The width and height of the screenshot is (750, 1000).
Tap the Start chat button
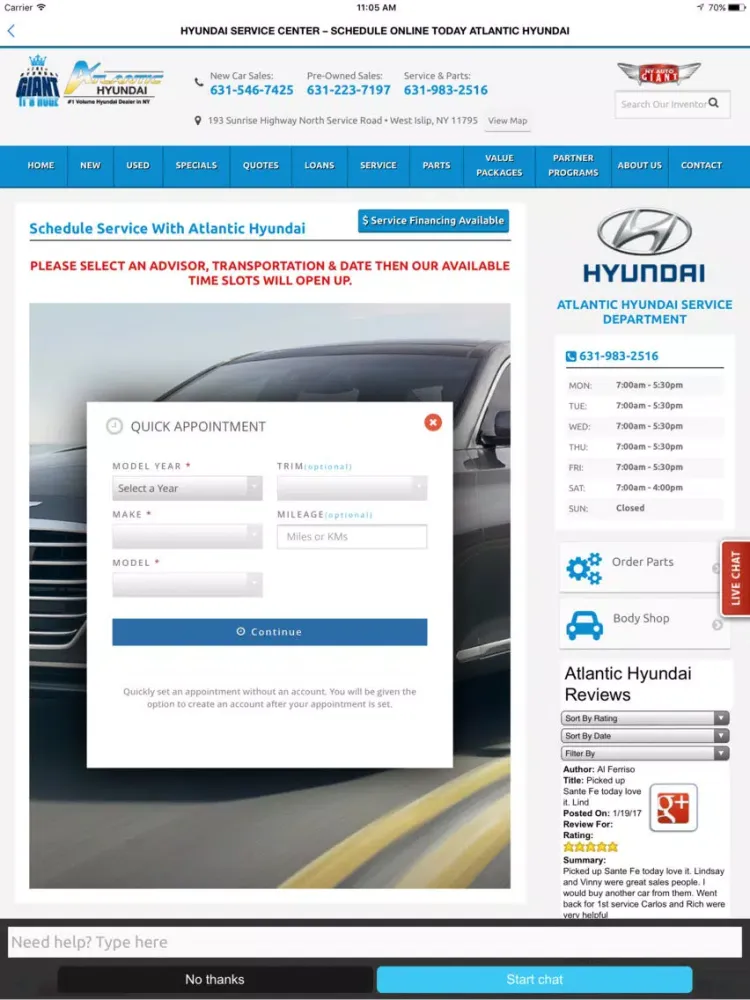pyautogui.click(x=534, y=979)
